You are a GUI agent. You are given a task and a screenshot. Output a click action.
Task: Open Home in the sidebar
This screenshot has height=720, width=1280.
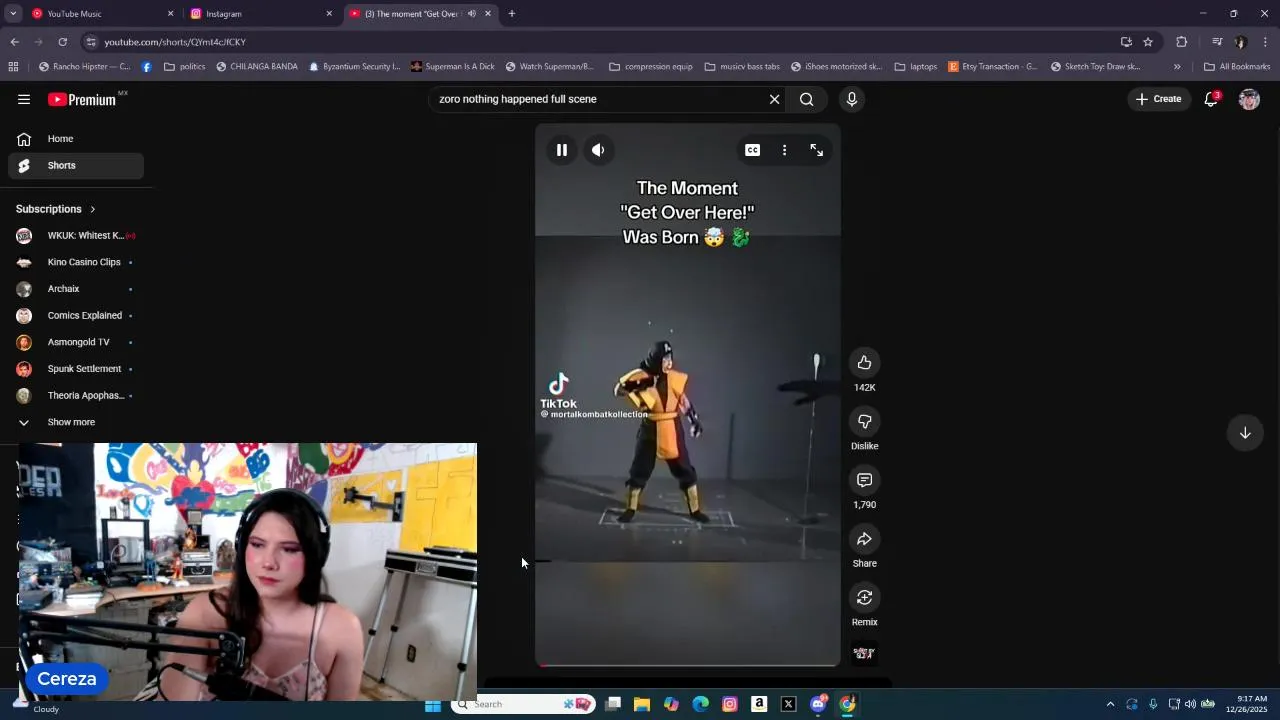pos(76,139)
